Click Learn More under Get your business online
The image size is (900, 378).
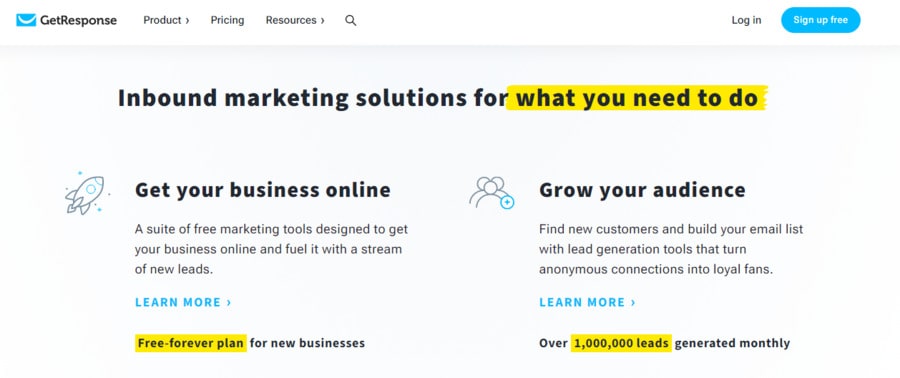click(x=183, y=302)
